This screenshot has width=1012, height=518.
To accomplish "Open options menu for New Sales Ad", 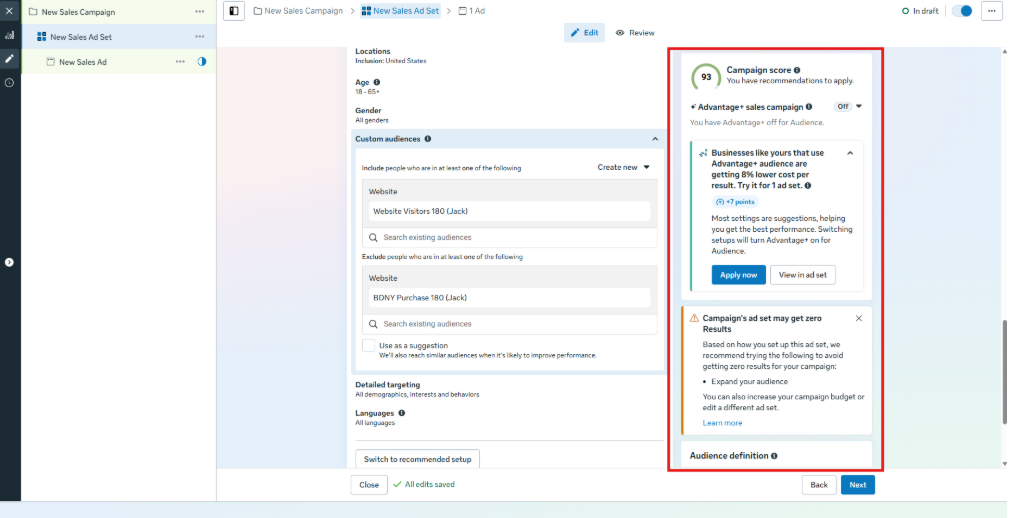I will [x=180, y=62].
